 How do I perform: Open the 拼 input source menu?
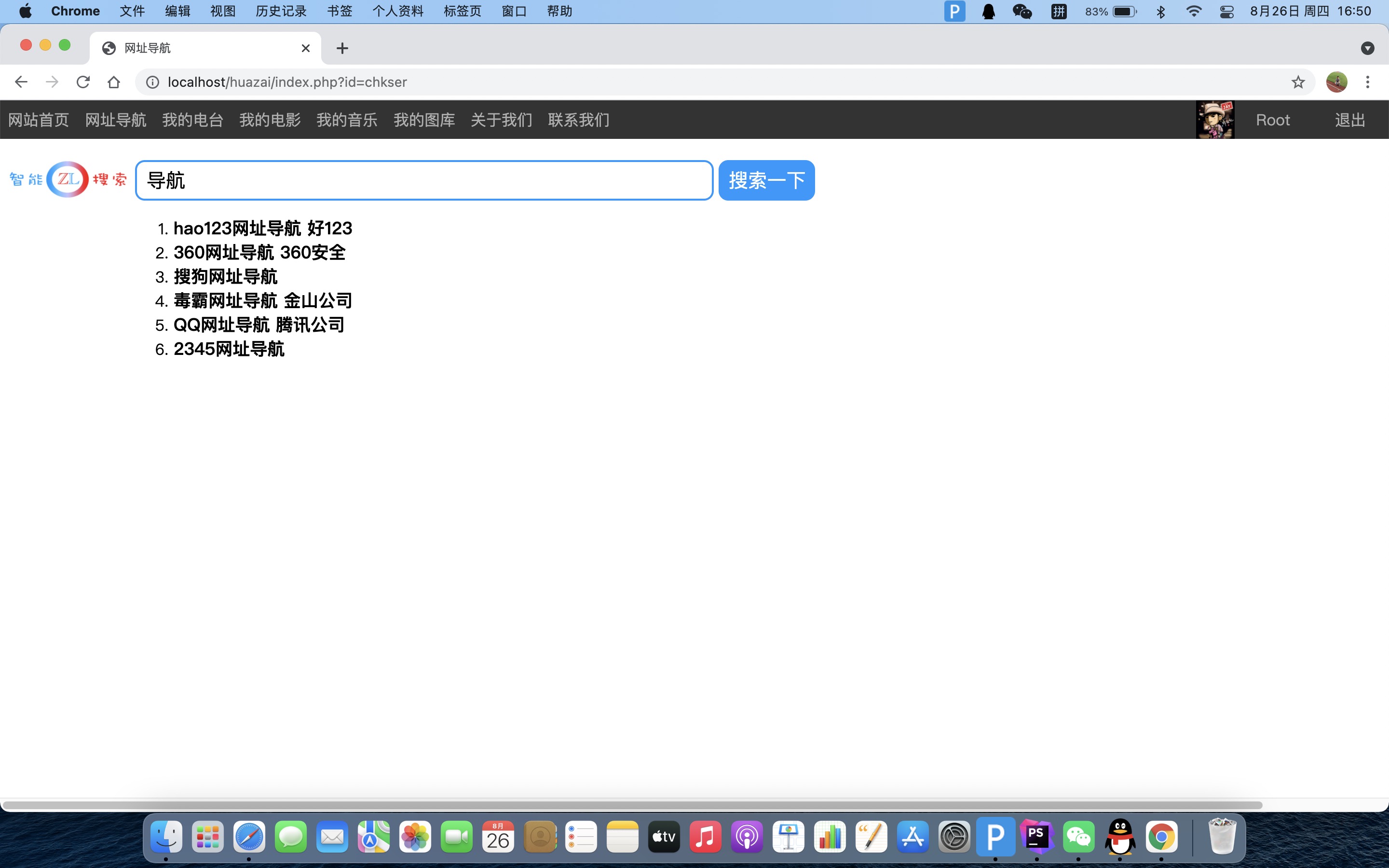[x=1059, y=11]
